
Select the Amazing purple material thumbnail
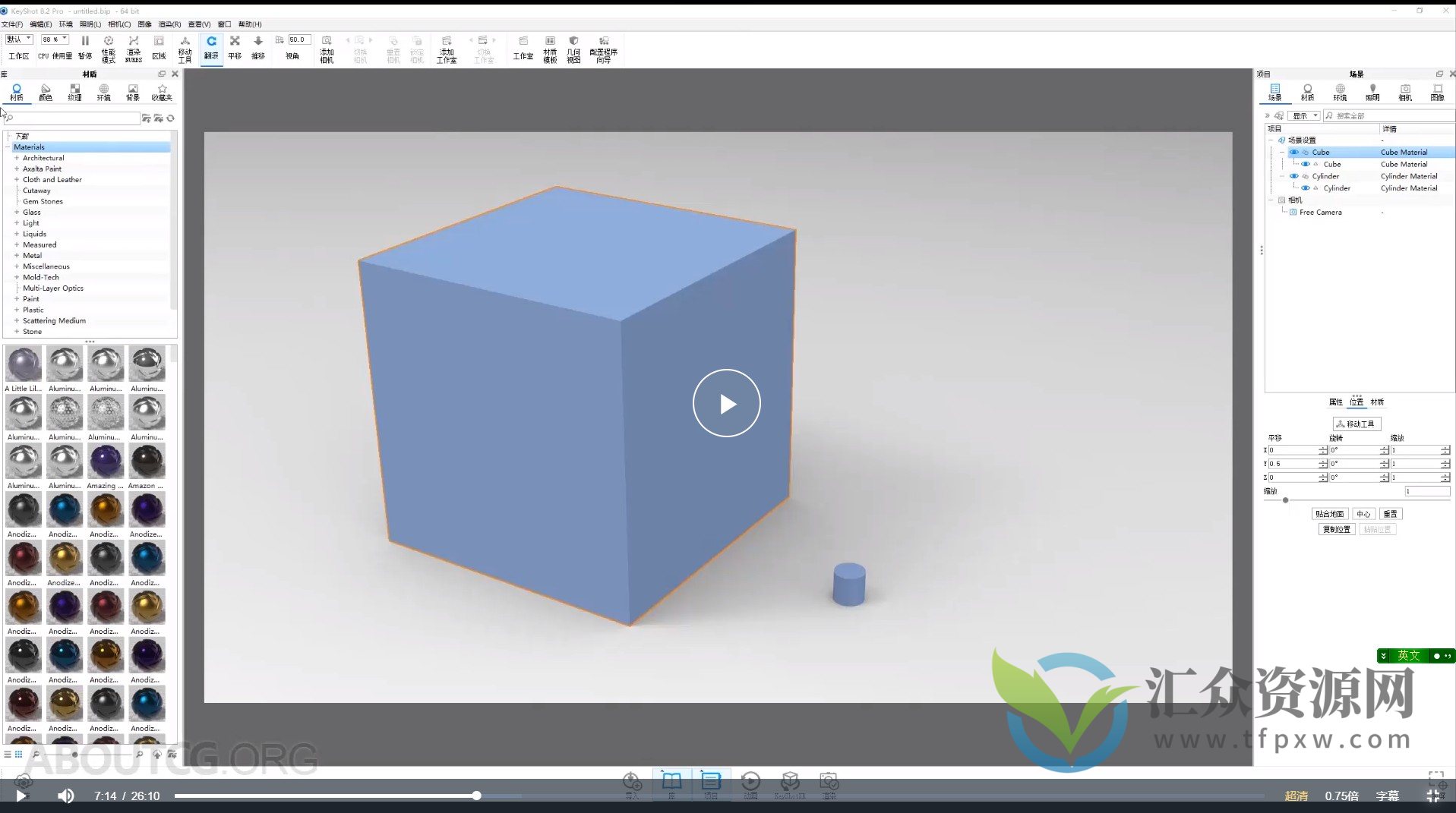coord(106,462)
